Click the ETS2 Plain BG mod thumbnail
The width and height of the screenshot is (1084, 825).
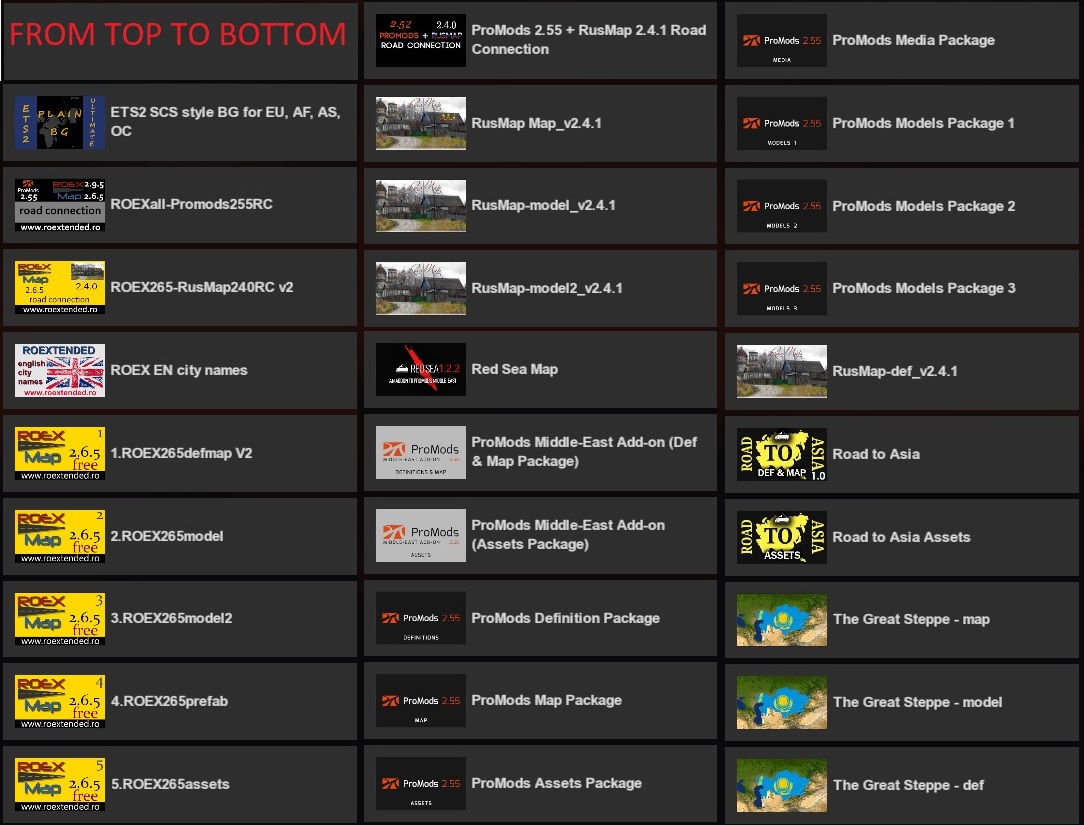click(60, 122)
